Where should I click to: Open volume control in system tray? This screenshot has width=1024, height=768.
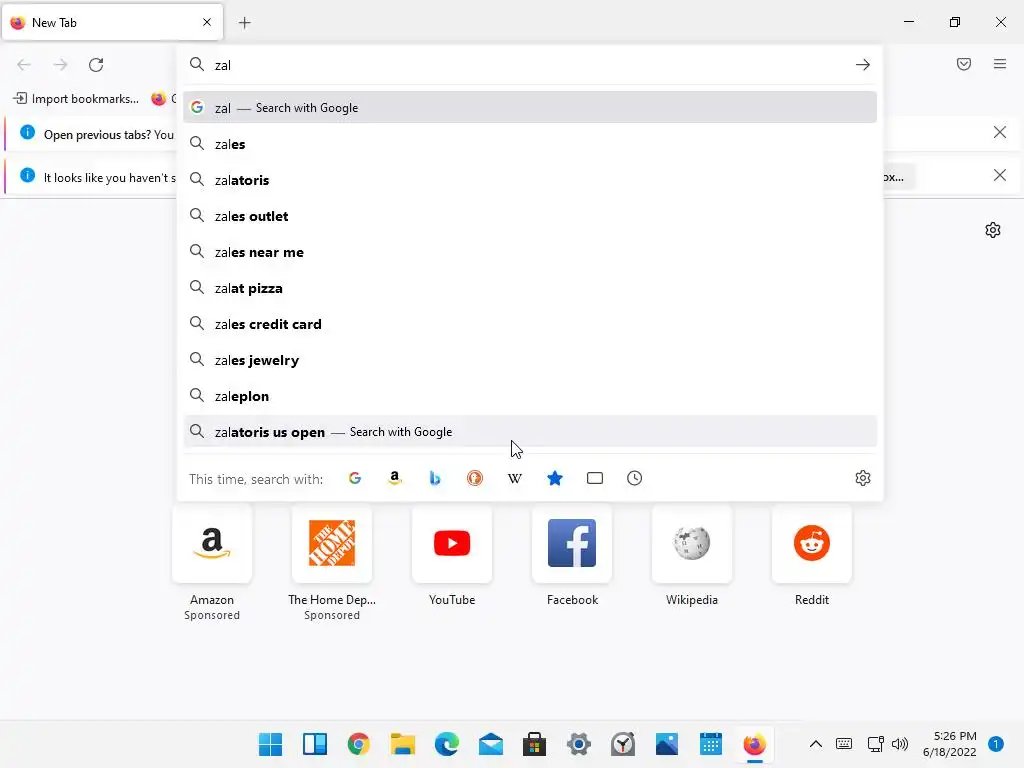coord(900,744)
